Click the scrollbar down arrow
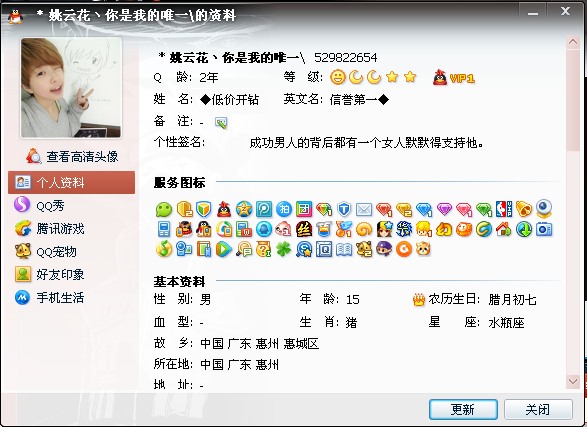The height and width of the screenshot is (427, 587). [573, 381]
